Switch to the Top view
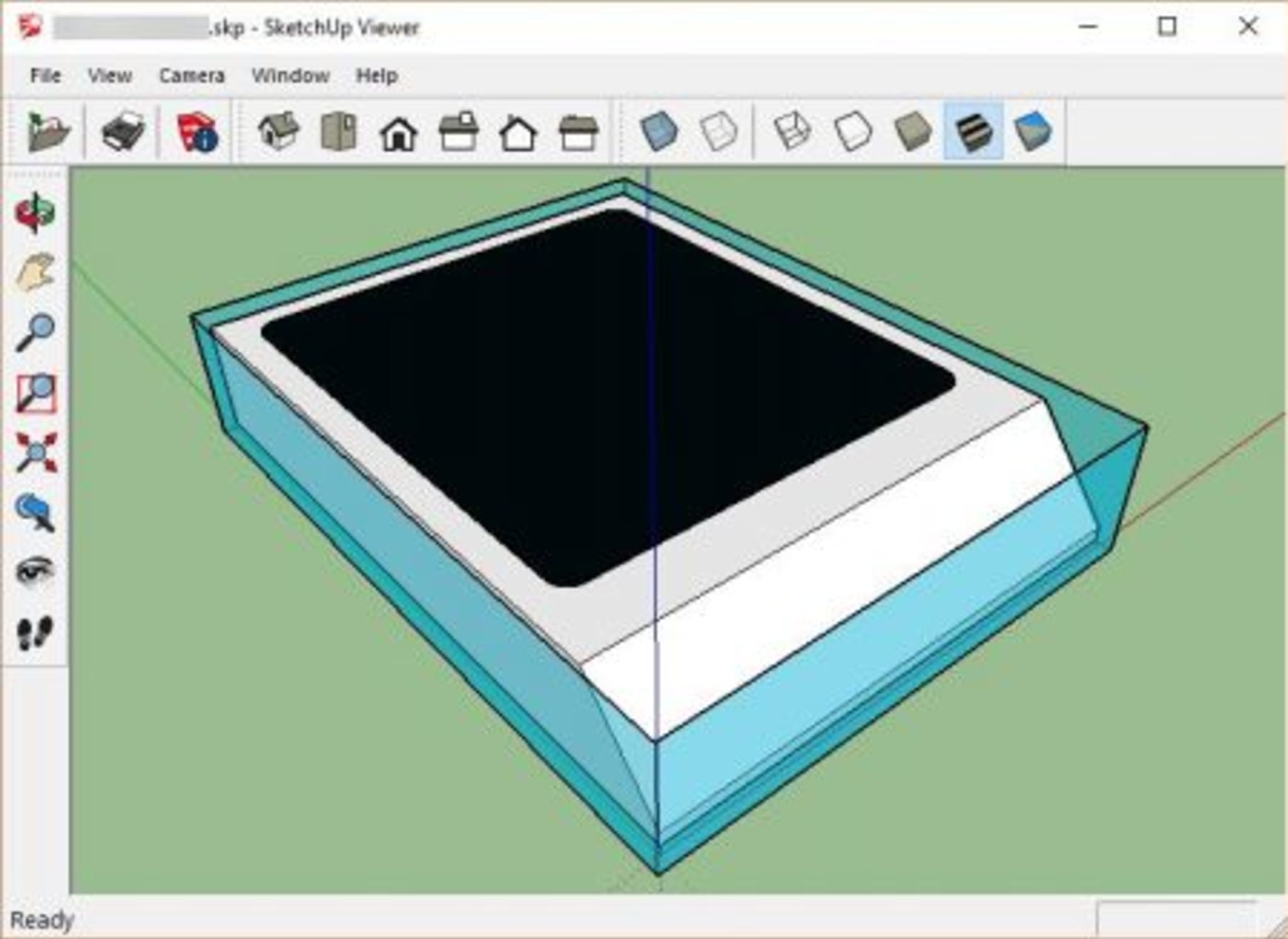The image size is (1288, 939). point(339,131)
